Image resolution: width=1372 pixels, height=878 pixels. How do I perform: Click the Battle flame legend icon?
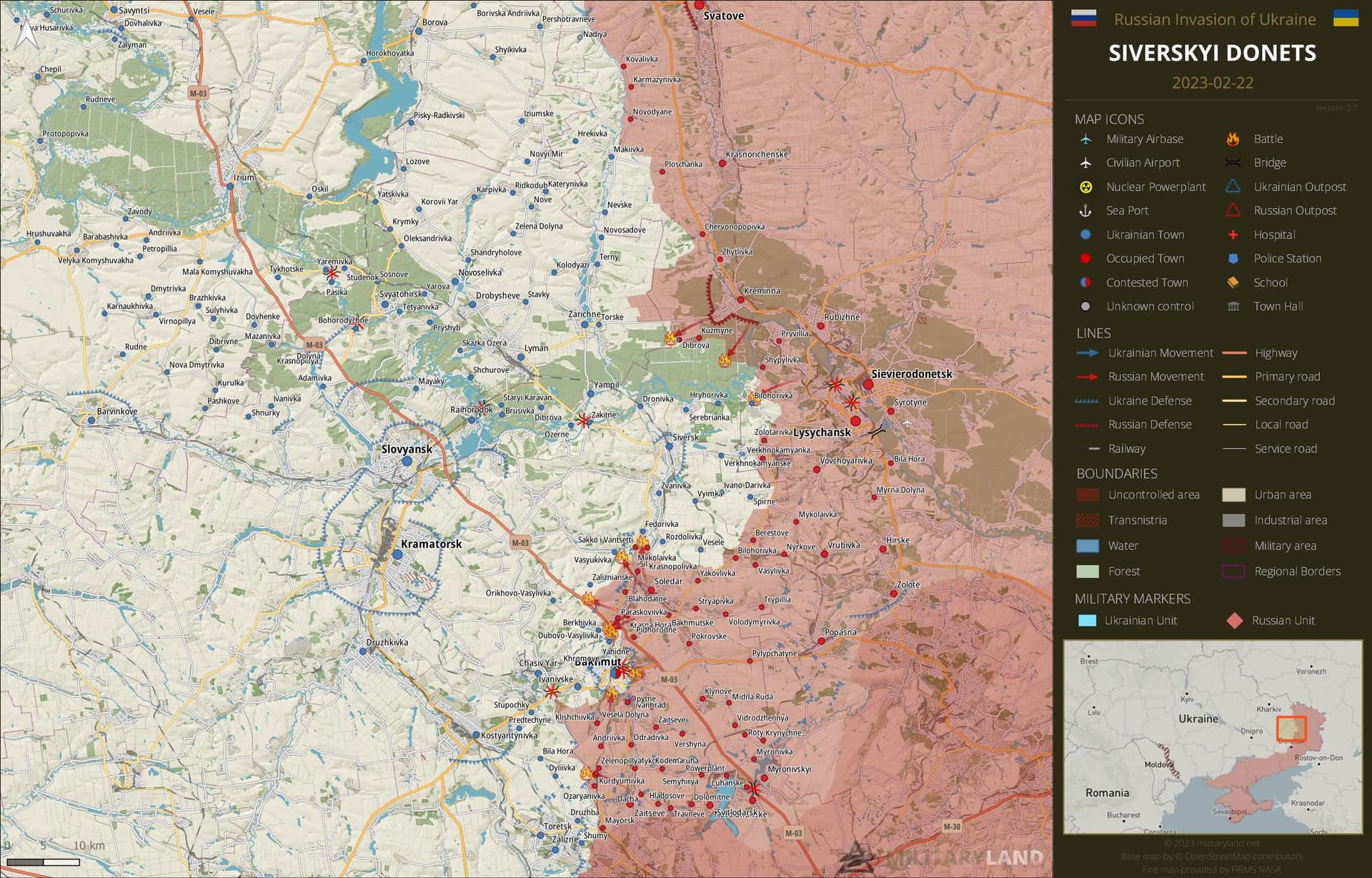pyautogui.click(x=1233, y=139)
